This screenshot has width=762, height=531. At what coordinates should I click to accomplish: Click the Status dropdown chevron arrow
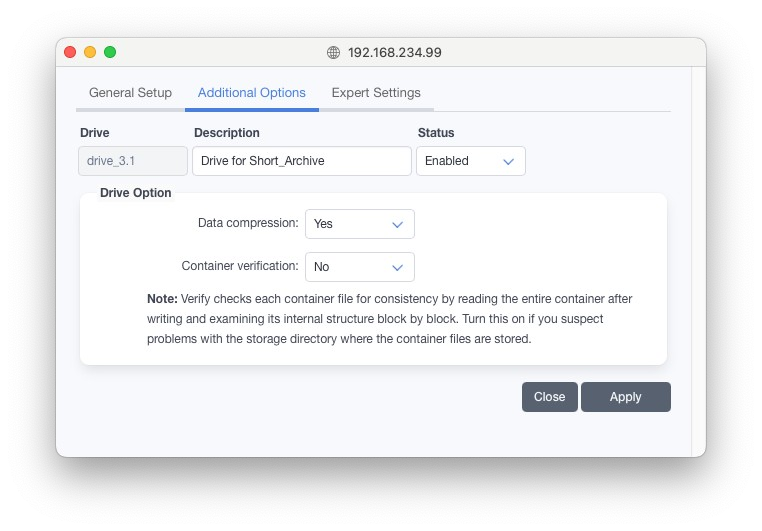pos(508,161)
